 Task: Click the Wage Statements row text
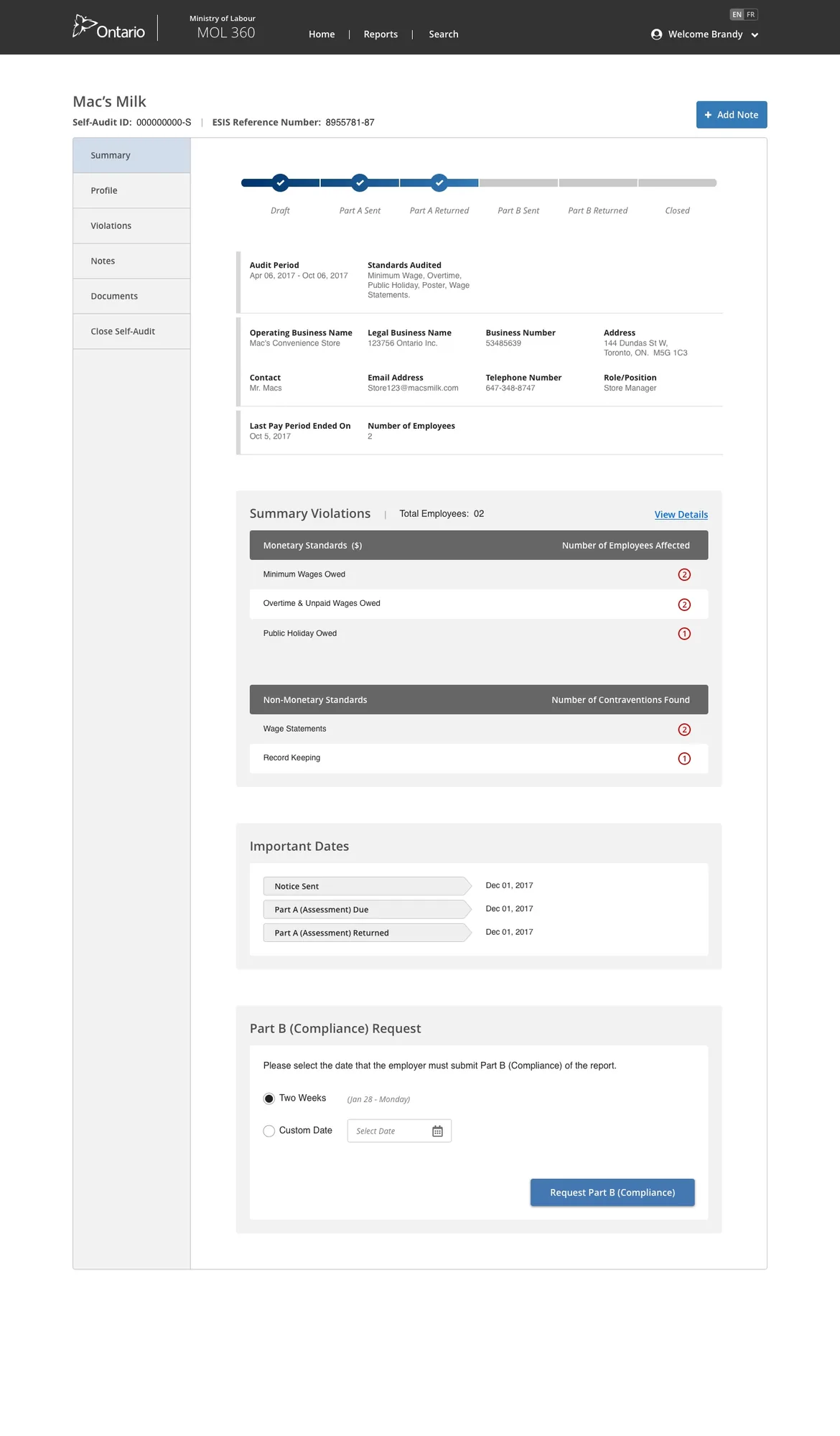294,729
